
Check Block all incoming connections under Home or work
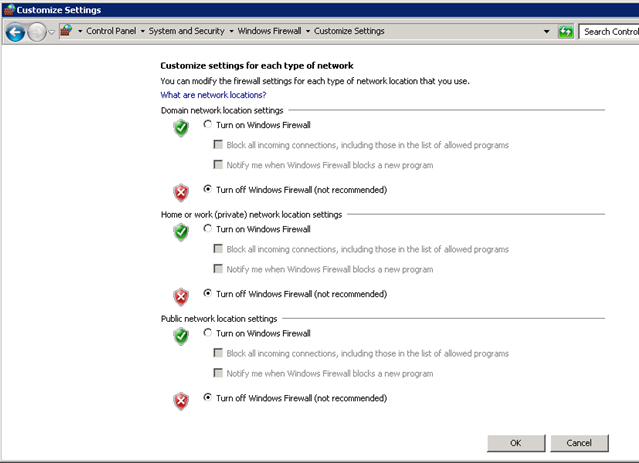click(218, 249)
